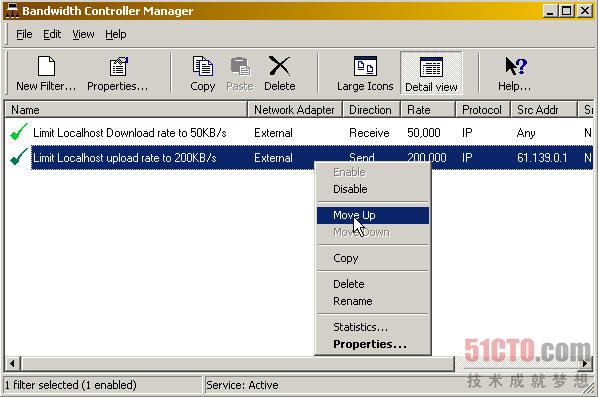The height and width of the screenshot is (397, 598).
Task: Click the '50,000' rate cell
Action: pyautogui.click(x=424, y=133)
